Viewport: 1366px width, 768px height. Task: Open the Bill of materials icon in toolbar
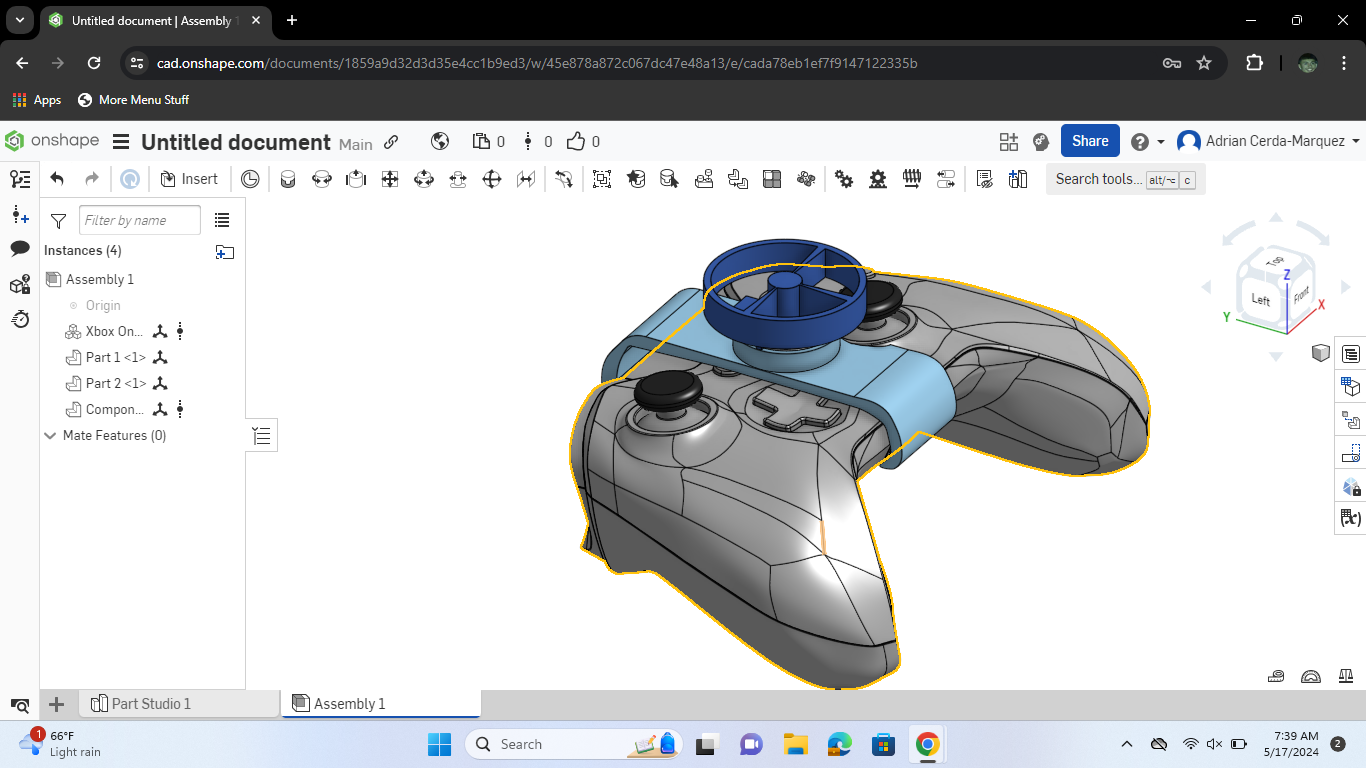point(1018,179)
